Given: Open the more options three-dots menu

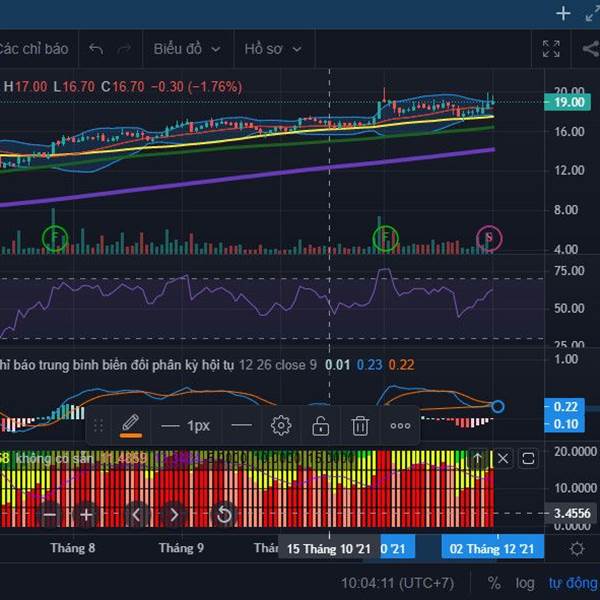Looking at the screenshot, I should 400,426.
